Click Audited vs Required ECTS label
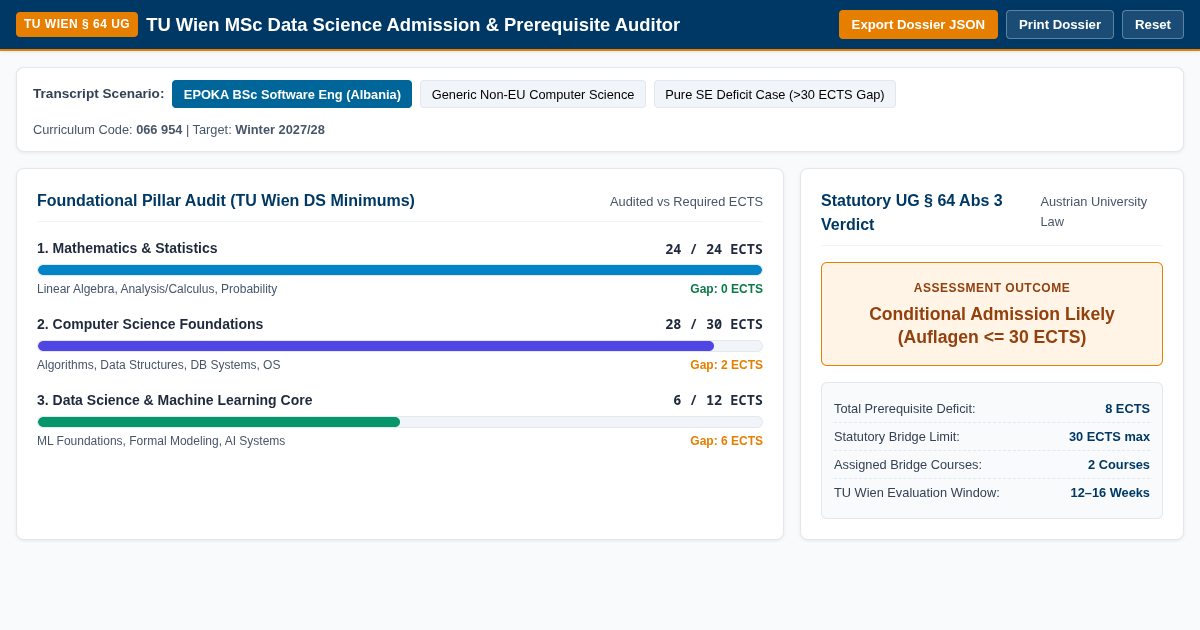 tap(686, 202)
